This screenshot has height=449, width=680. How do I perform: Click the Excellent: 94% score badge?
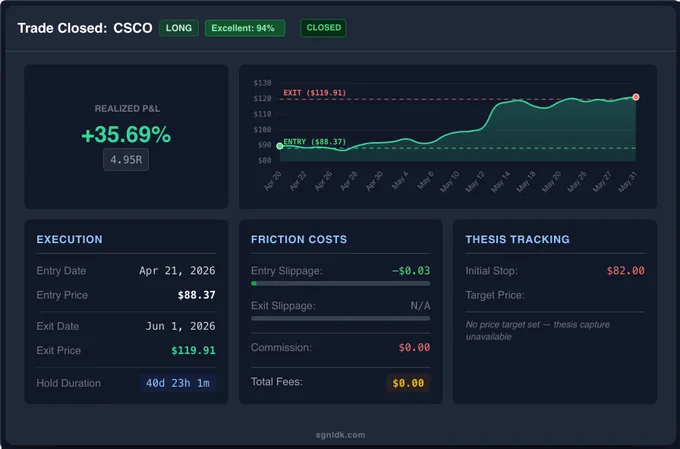coord(245,28)
